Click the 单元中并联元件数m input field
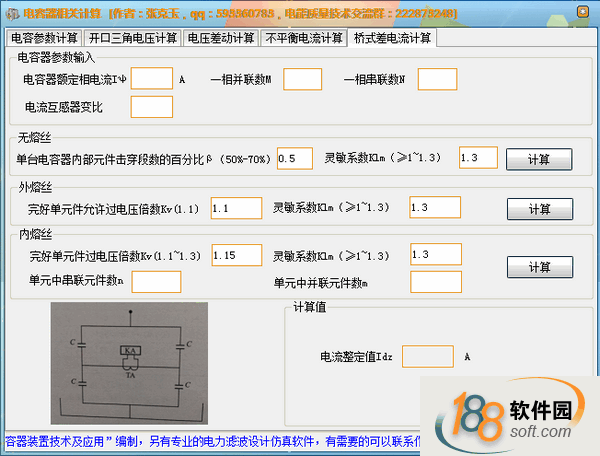 tap(436, 282)
